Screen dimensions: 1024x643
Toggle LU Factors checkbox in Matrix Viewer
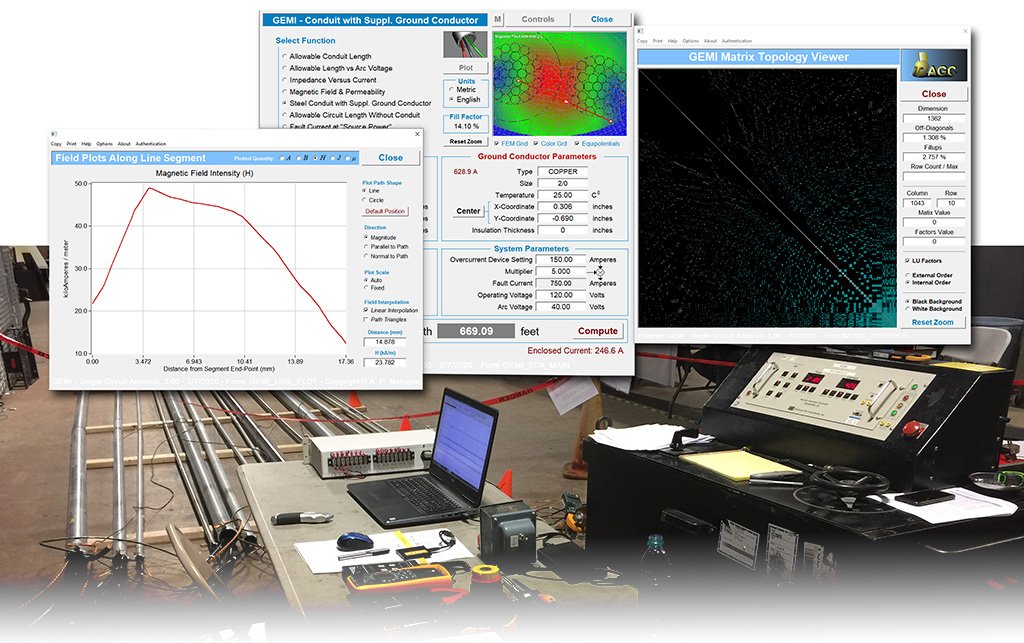tap(908, 260)
